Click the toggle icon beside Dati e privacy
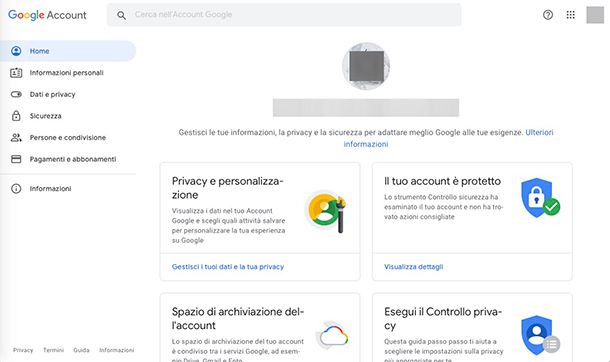The height and width of the screenshot is (362, 610). point(16,94)
